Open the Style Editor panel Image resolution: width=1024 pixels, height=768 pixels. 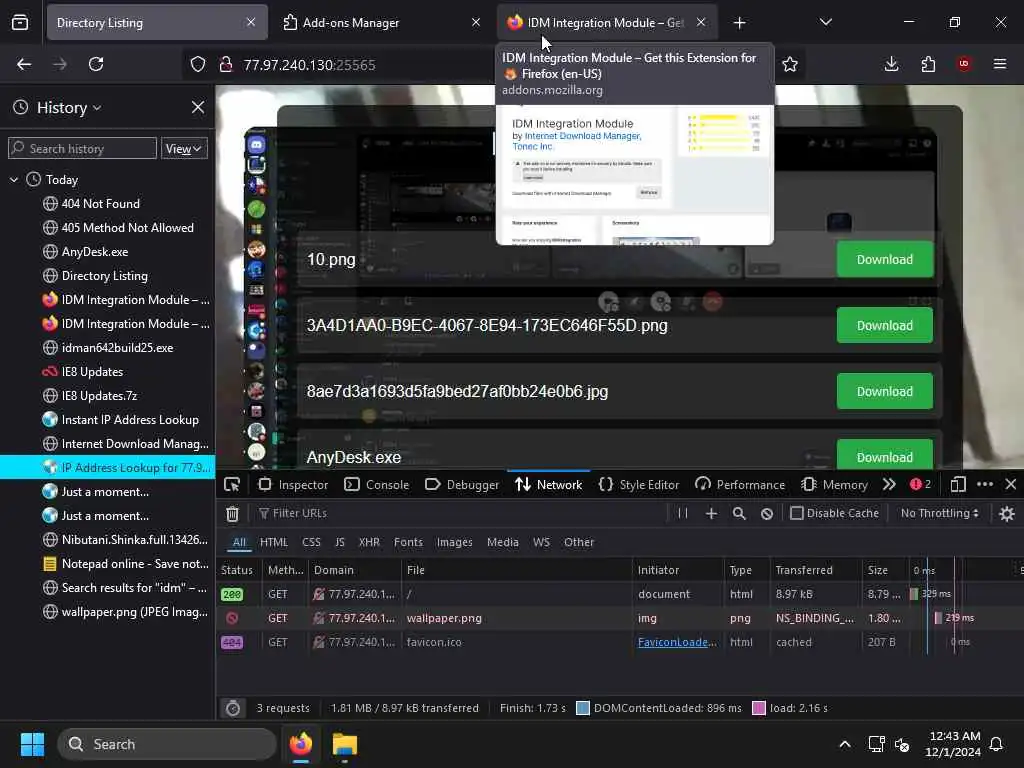[639, 485]
